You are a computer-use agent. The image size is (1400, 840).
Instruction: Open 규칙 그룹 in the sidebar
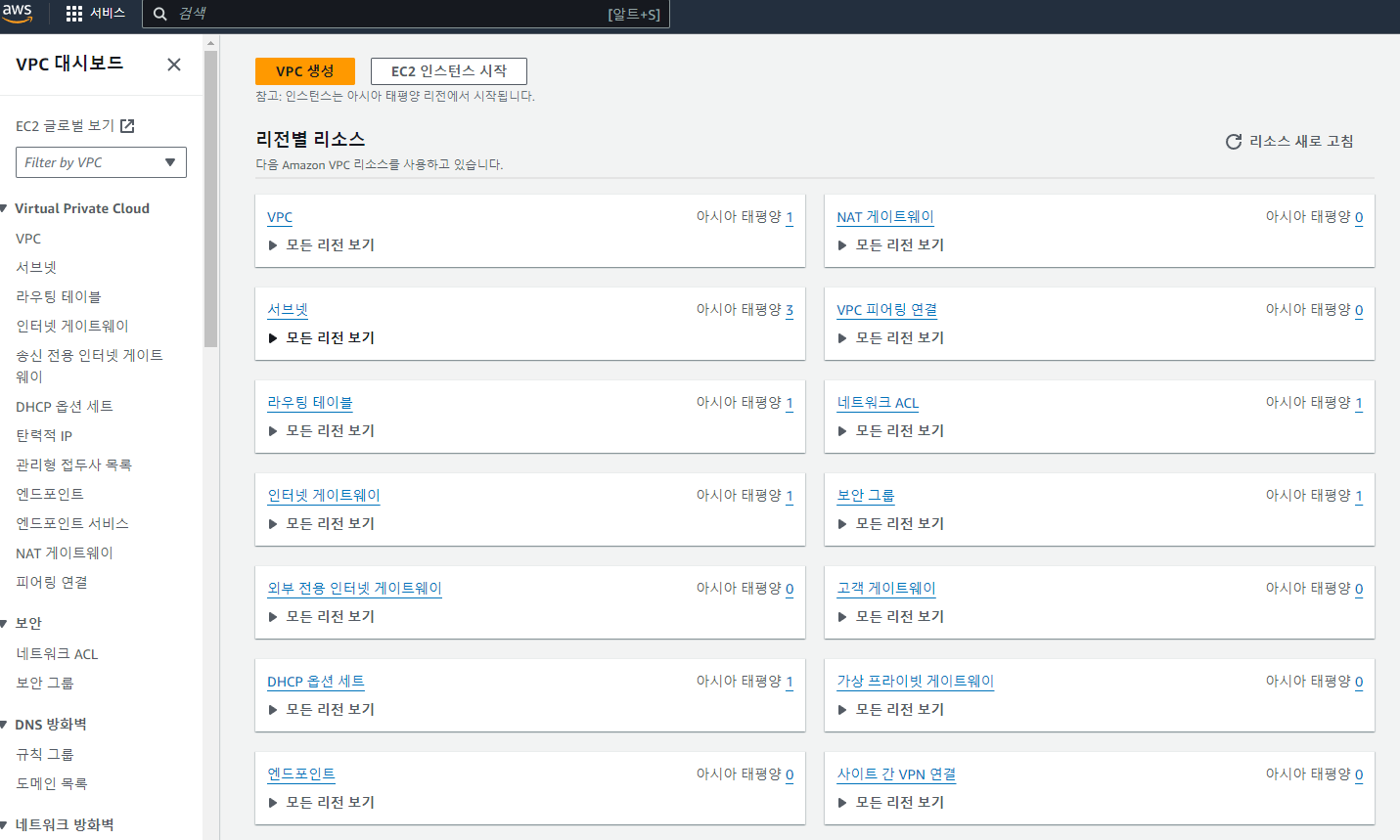click(x=45, y=754)
